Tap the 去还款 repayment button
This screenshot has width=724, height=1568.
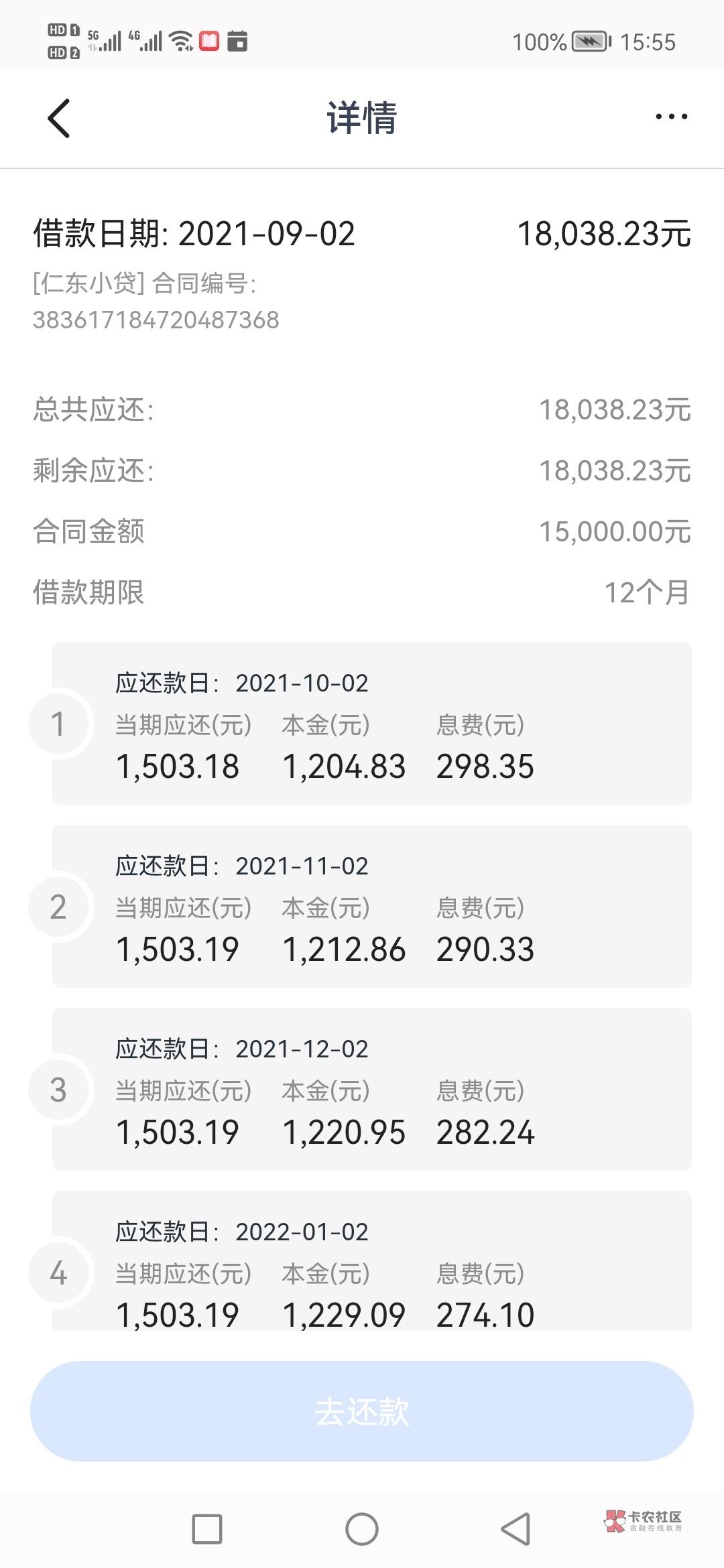(362, 1411)
